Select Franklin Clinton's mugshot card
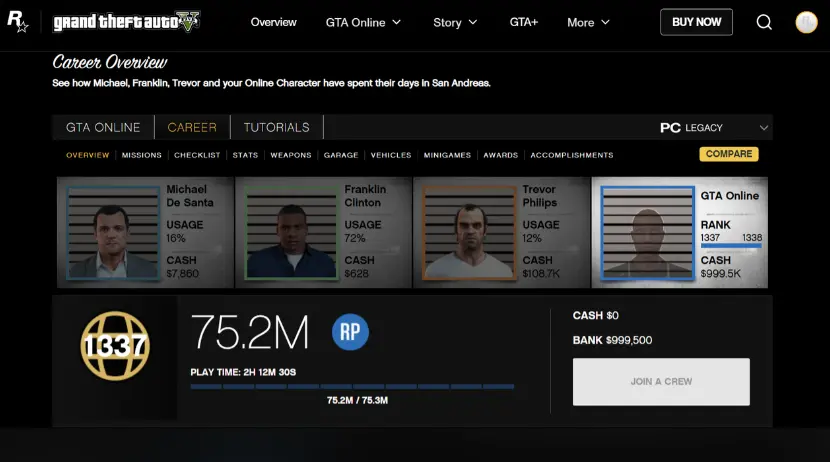Image resolution: width=830 pixels, height=462 pixels. [323, 233]
